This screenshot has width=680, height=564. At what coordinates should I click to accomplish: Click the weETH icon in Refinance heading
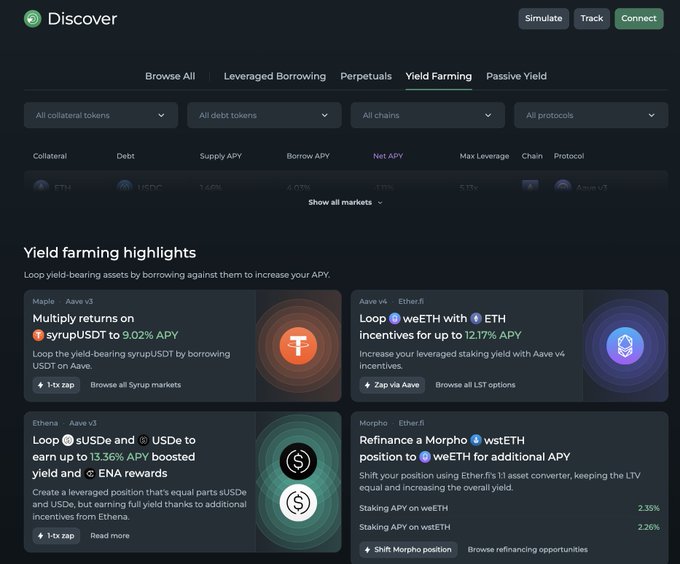tap(425, 457)
